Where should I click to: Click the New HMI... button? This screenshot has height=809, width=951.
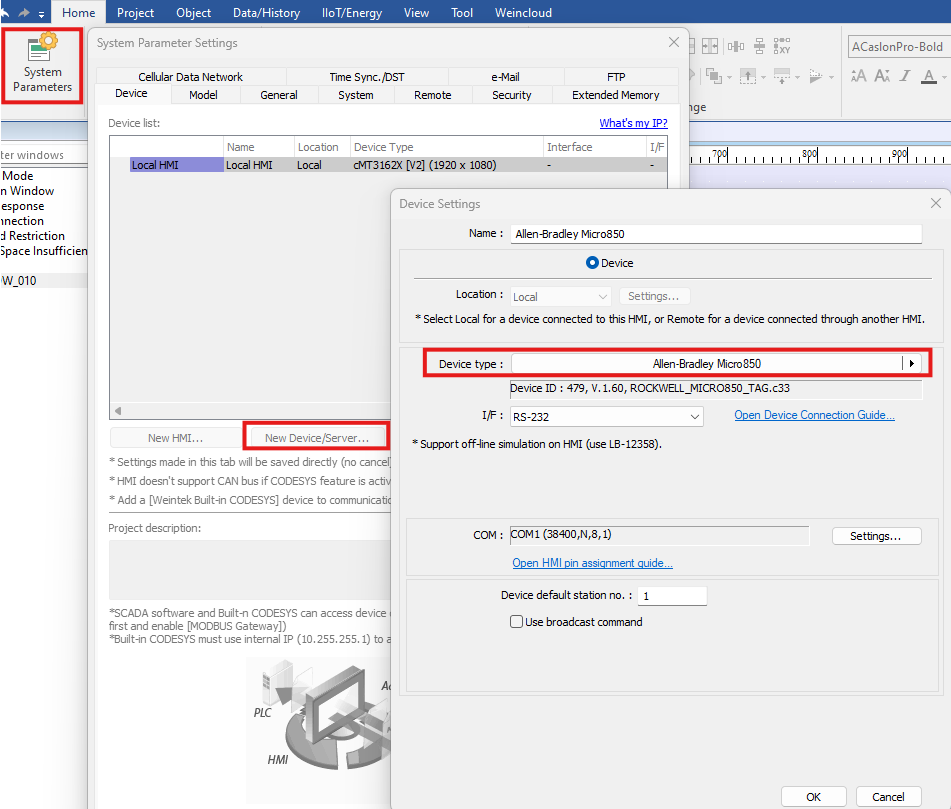point(175,437)
